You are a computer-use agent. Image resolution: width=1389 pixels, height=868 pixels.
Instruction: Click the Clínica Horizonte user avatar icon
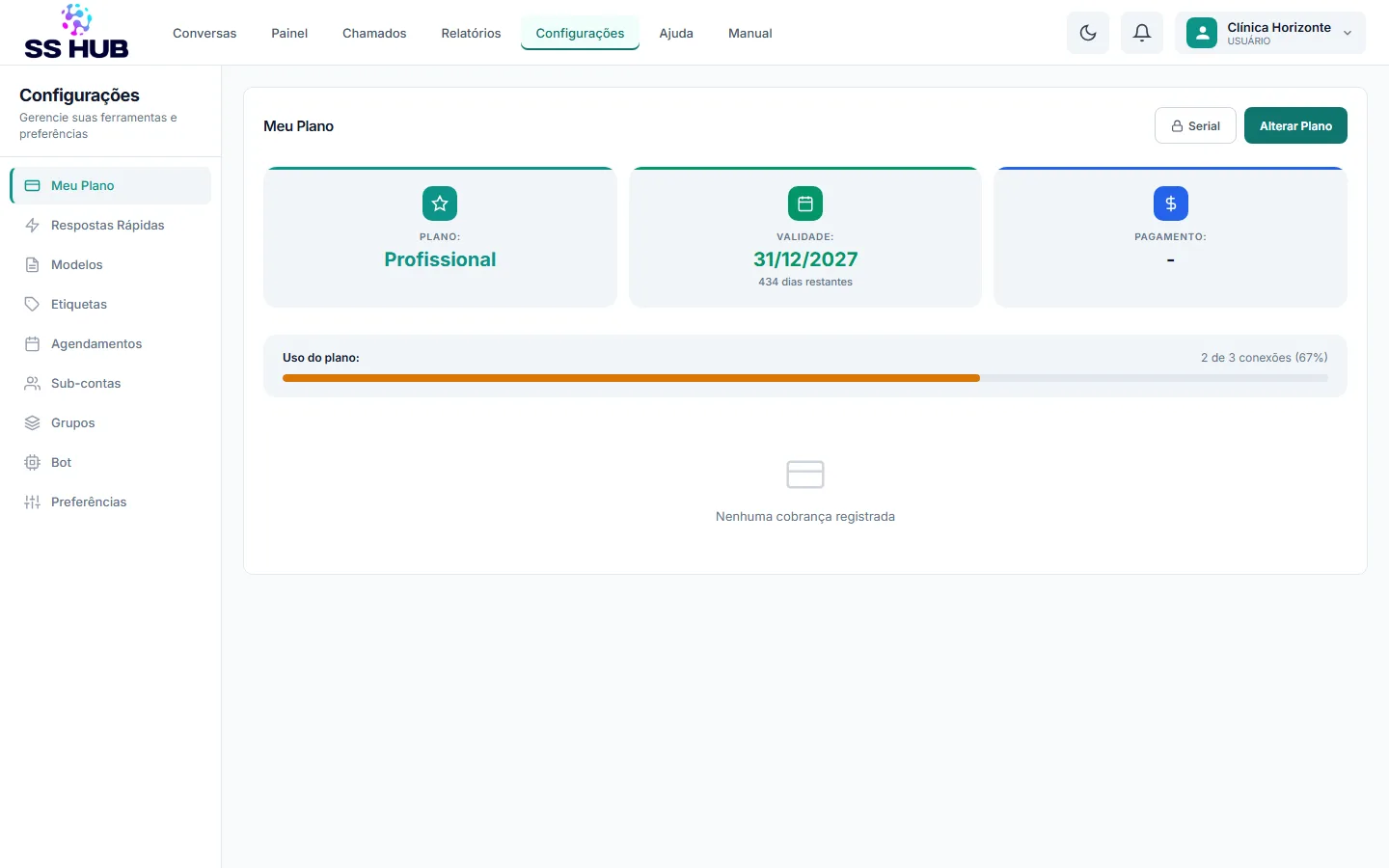tap(1202, 33)
